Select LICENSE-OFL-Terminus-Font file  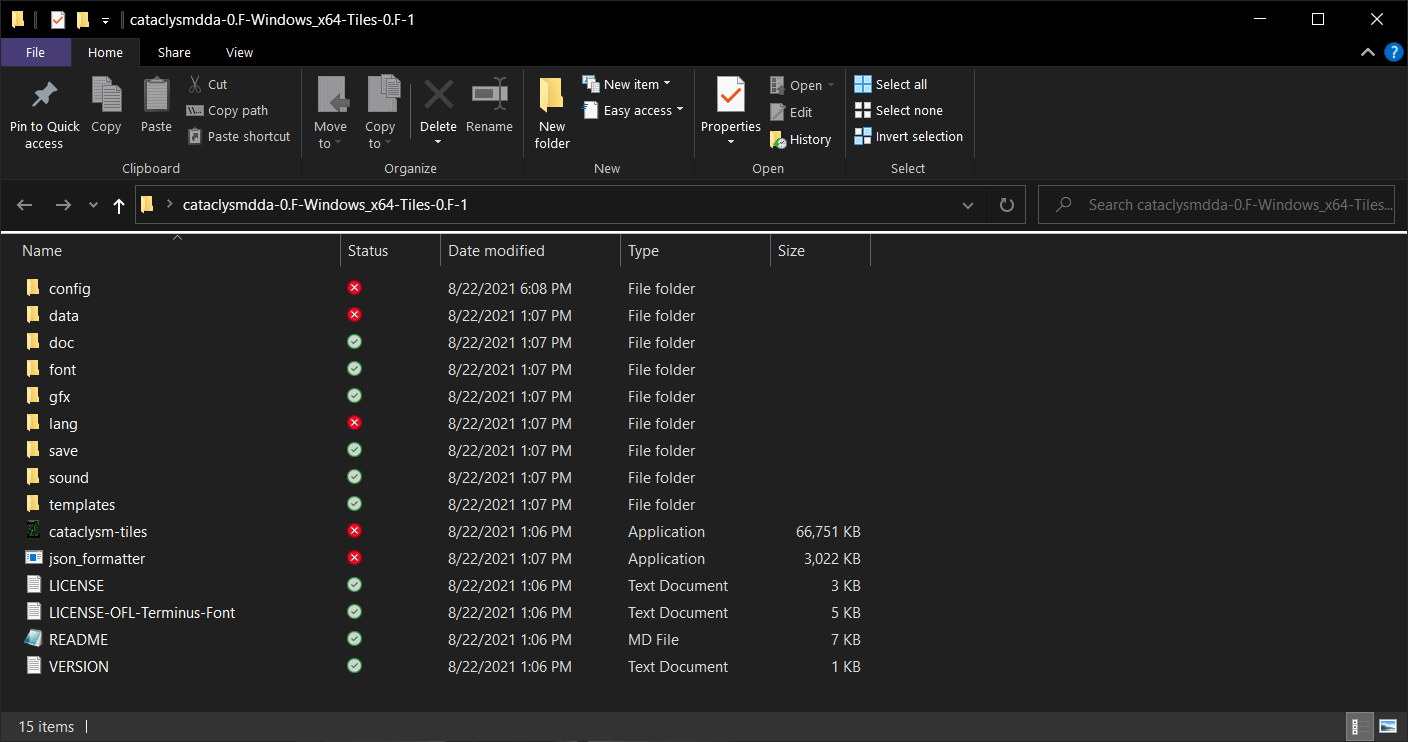pos(142,613)
